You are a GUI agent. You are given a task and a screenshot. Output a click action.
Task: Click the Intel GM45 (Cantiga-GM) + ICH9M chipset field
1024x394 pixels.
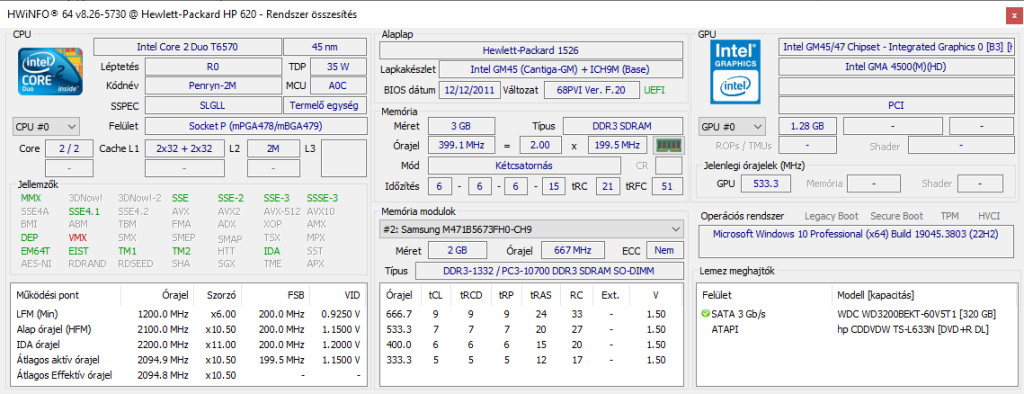(x=561, y=69)
